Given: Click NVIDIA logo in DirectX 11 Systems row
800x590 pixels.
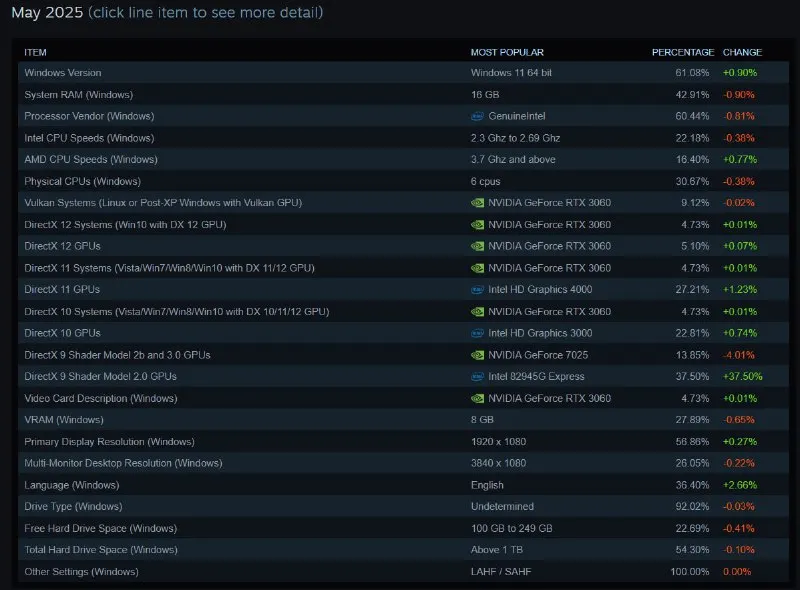Looking at the screenshot, I should pos(477,268).
